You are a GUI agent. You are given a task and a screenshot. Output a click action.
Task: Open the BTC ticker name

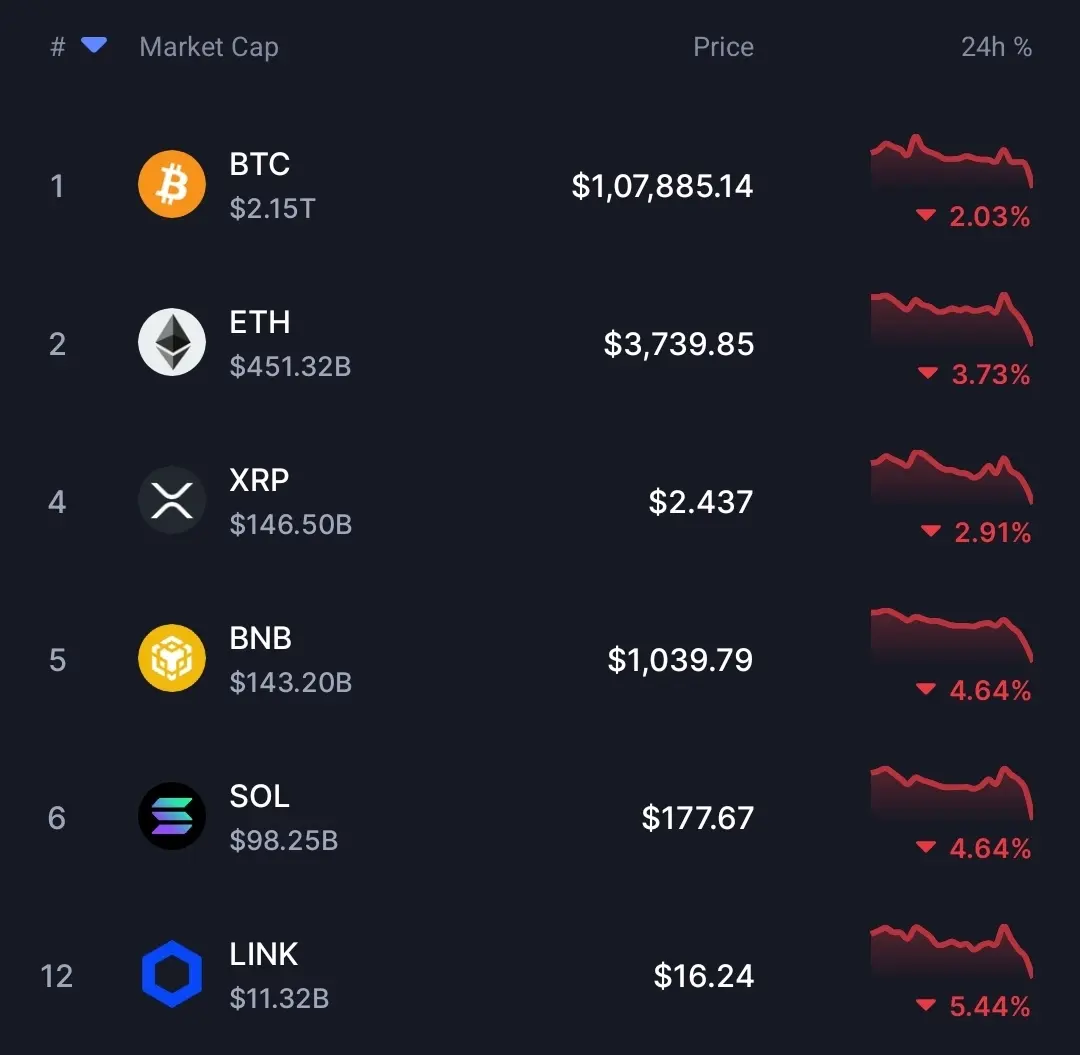coord(260,165)
